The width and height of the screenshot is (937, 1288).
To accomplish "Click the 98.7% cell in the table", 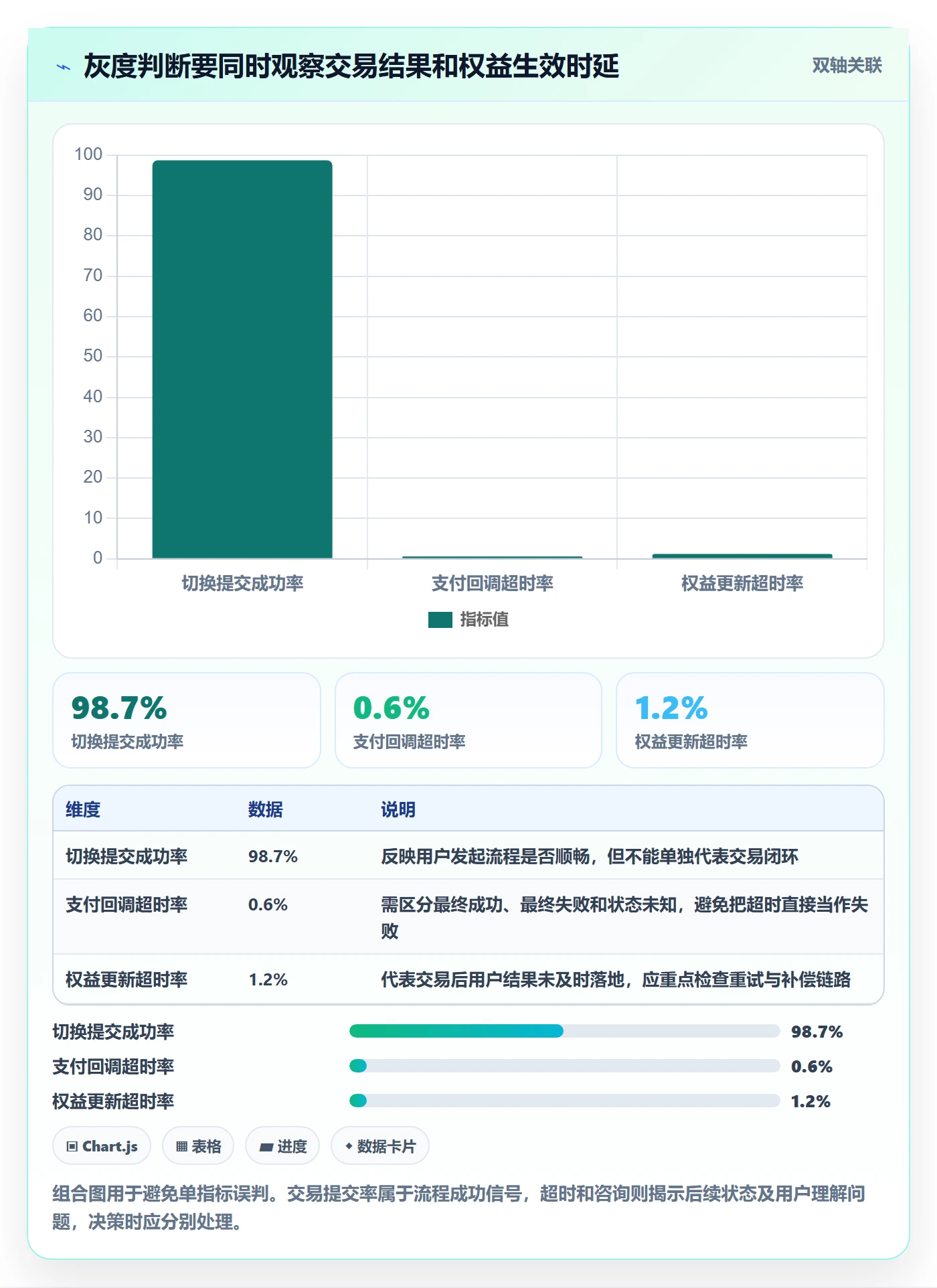I will 273,856.
